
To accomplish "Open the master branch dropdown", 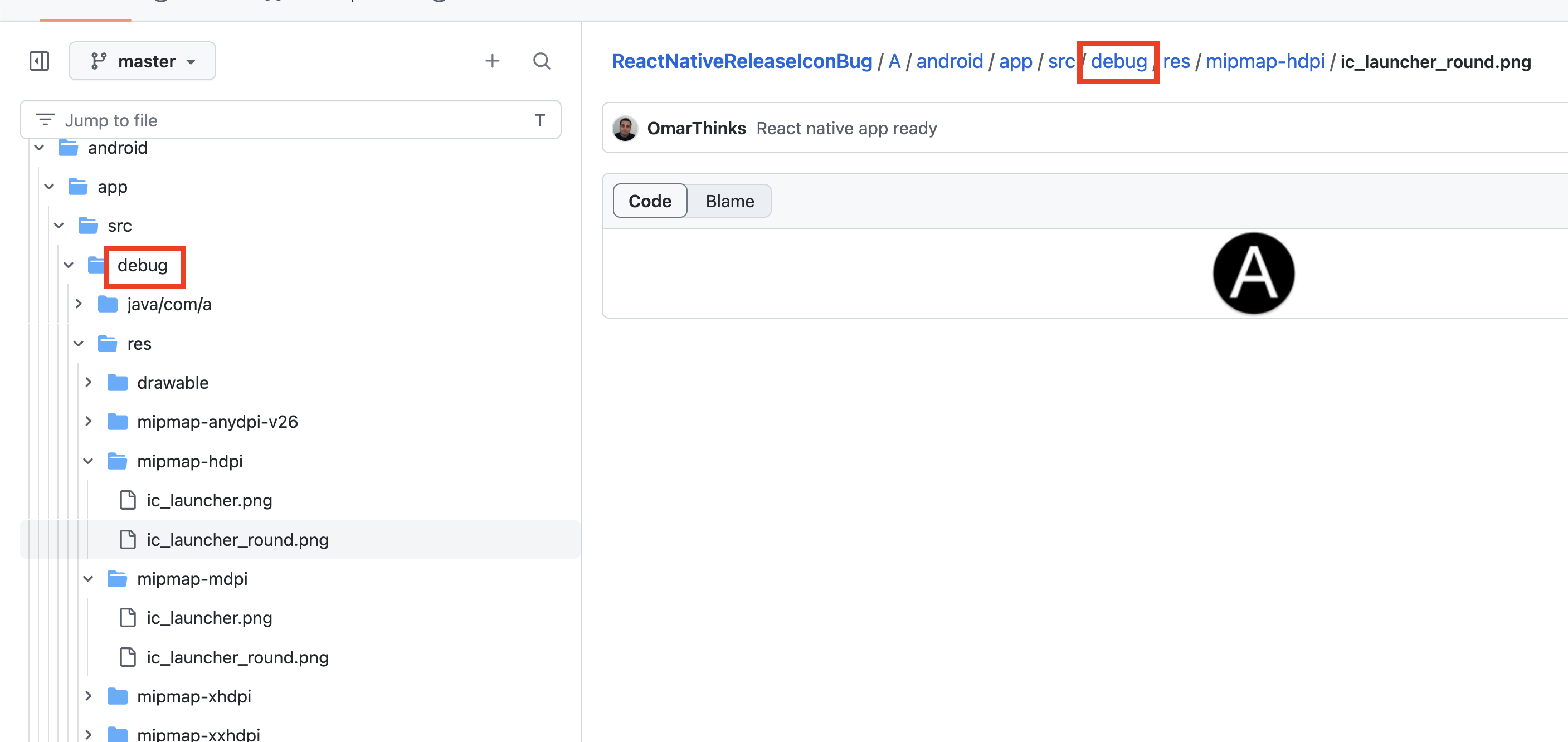I will point(143,61).
